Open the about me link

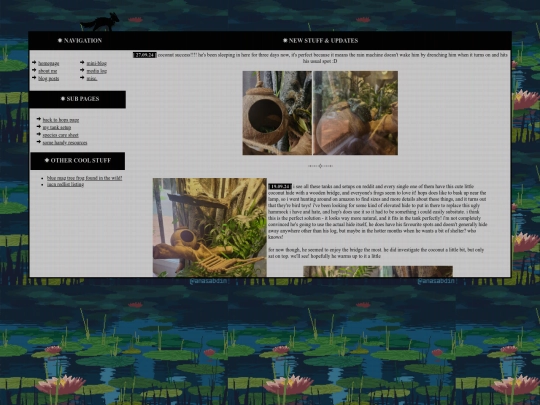[x=48, y=71]
